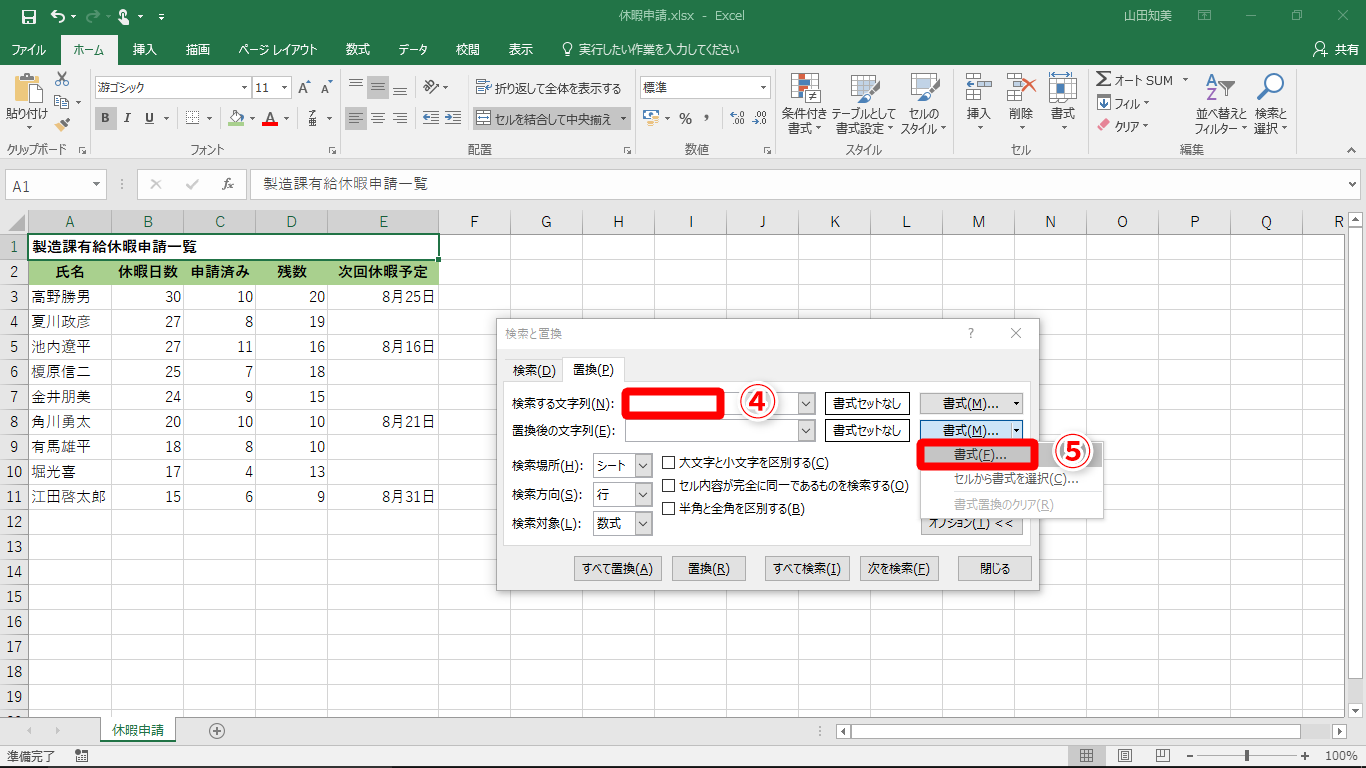Open the cell borders icon
Image resolution: width=1366 pixels, height=768 pixels.
(193, 118)
